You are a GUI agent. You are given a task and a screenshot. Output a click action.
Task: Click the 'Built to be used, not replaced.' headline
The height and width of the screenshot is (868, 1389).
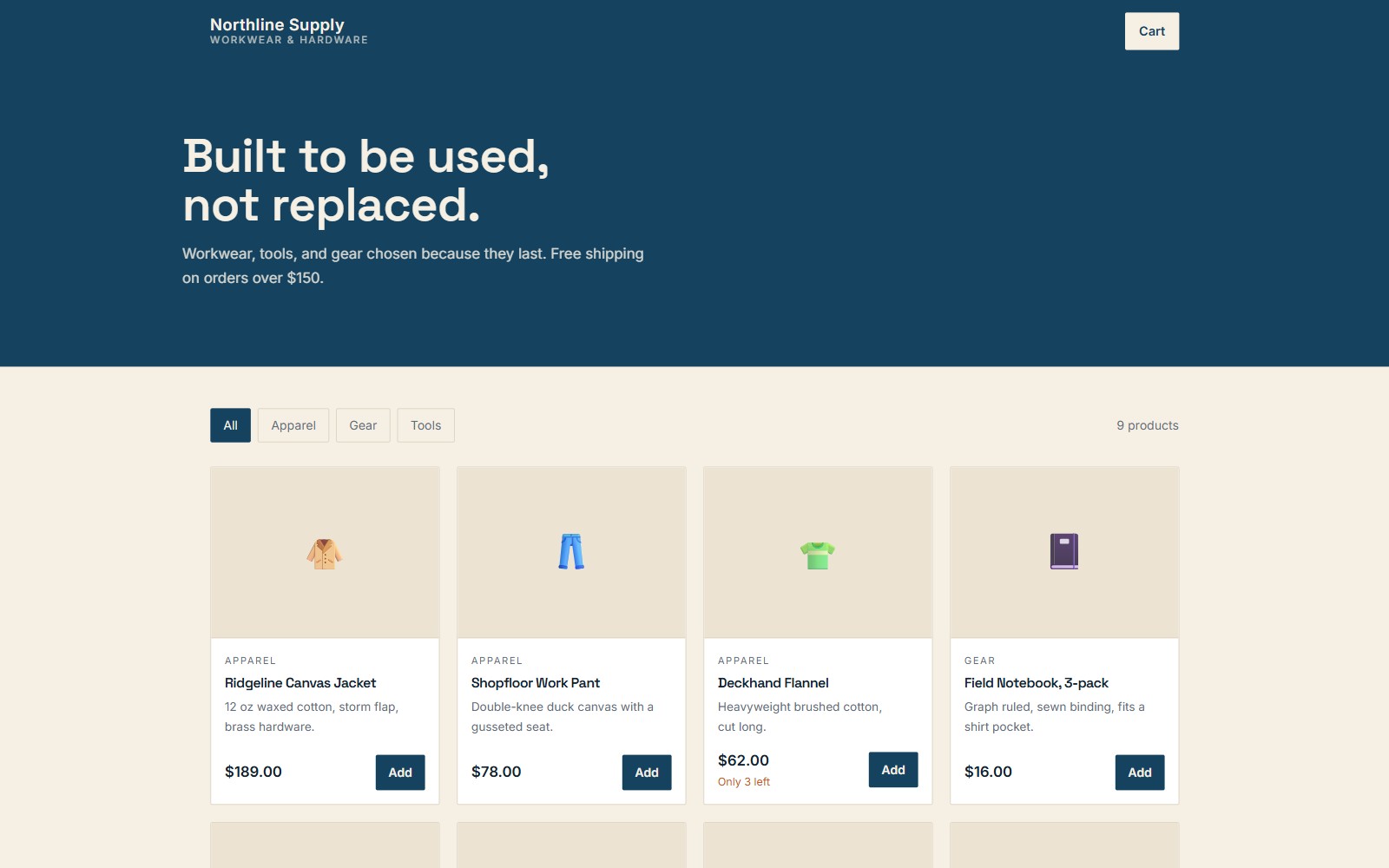pos(365,181)
